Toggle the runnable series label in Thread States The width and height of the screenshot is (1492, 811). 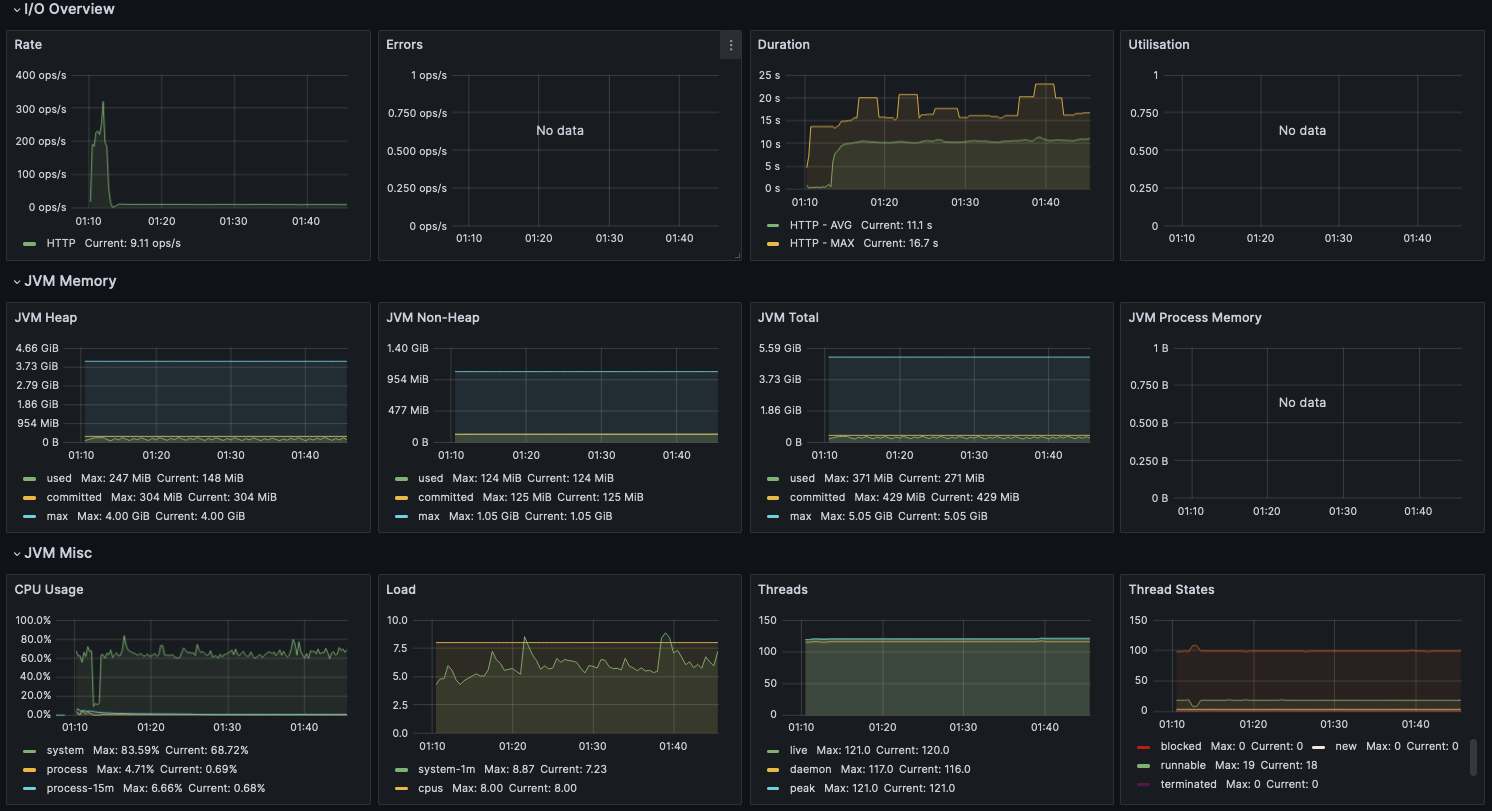pos(1183,765)
